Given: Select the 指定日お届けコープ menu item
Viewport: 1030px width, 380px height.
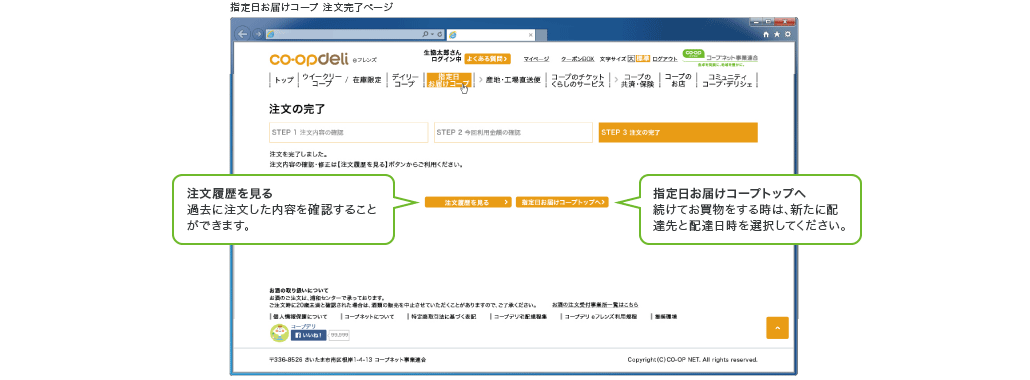Looking at the screenshot, I should coord(448,80).
